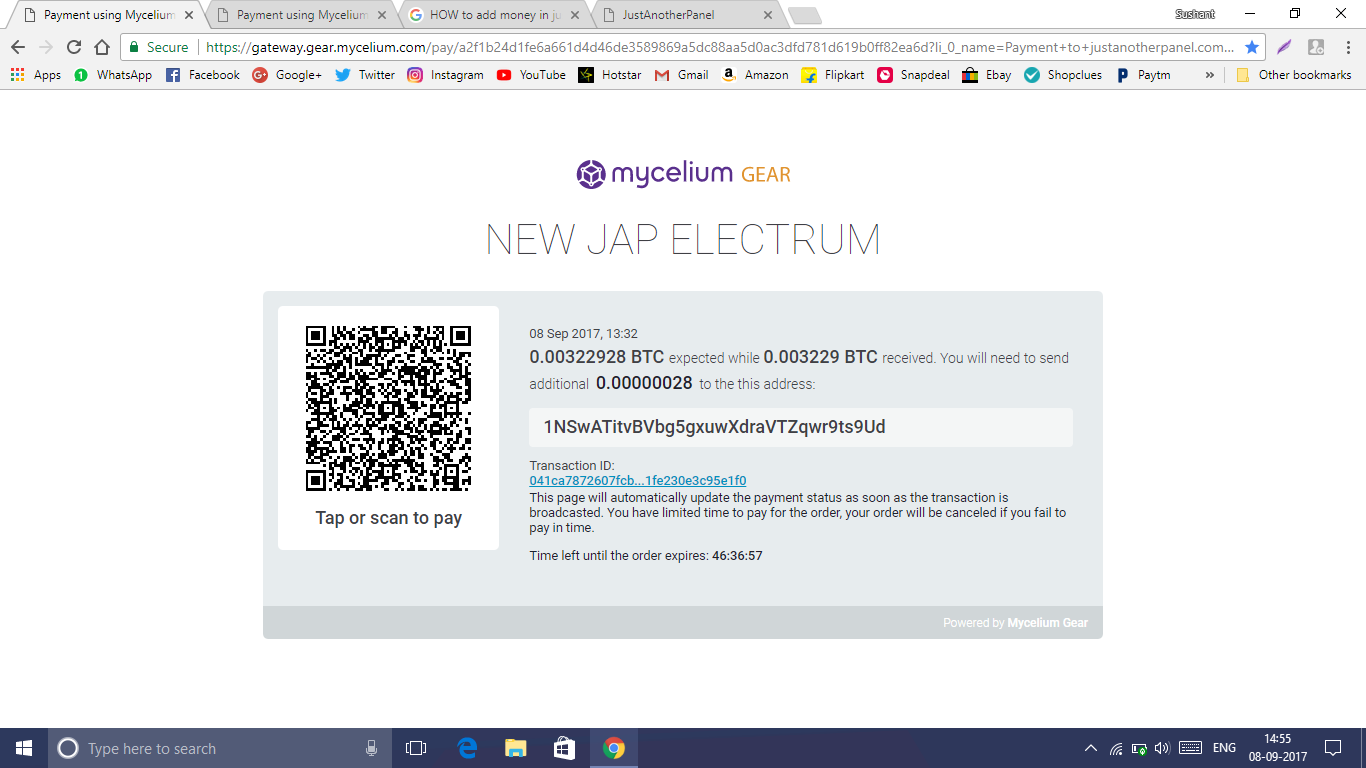Check the battery status tray icon
The height and width of the screenshot is (768, 1366).
tap(1139, 748)
